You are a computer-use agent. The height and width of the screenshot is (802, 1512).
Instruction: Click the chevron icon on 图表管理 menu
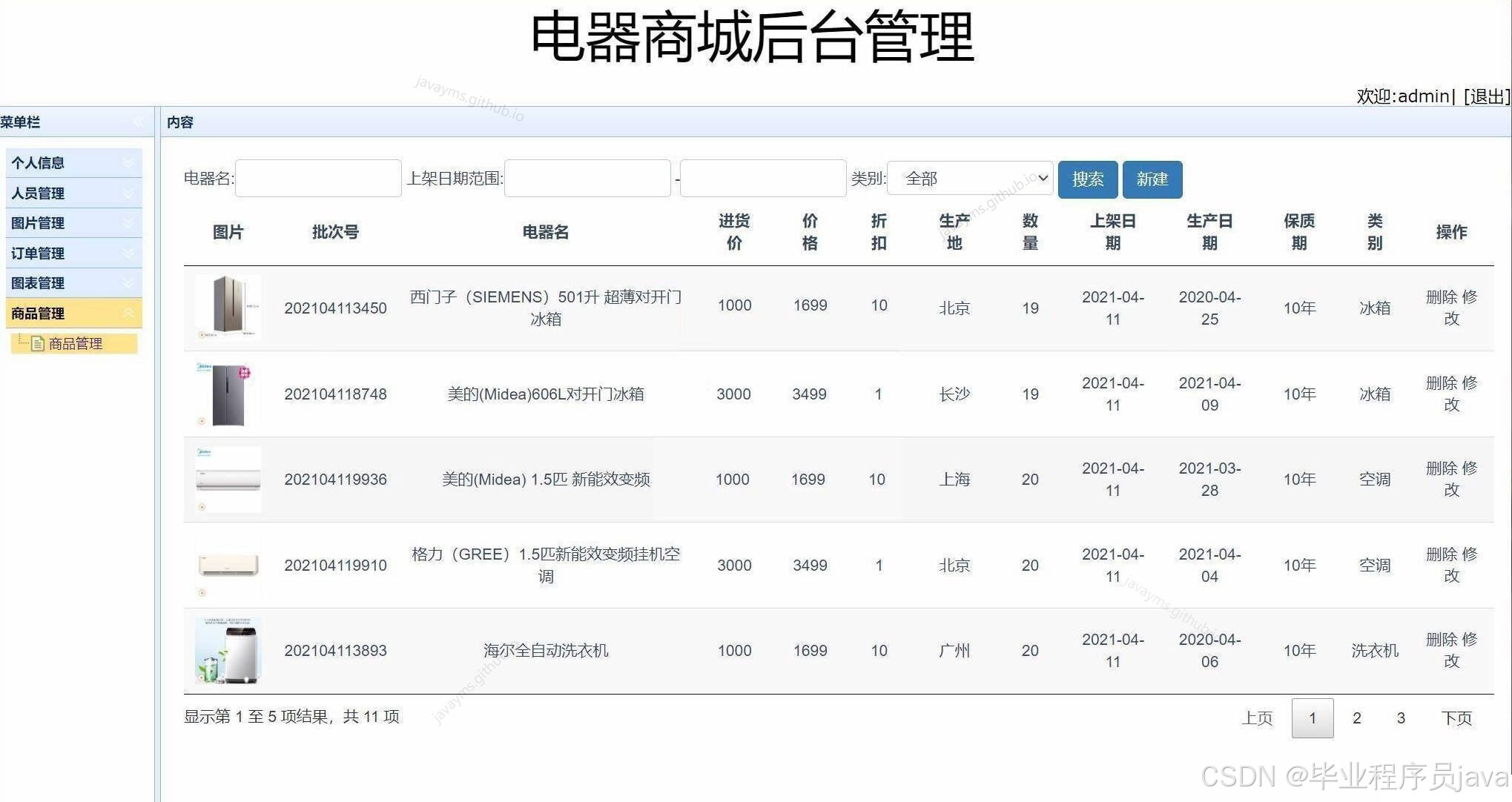click(128, 283)
